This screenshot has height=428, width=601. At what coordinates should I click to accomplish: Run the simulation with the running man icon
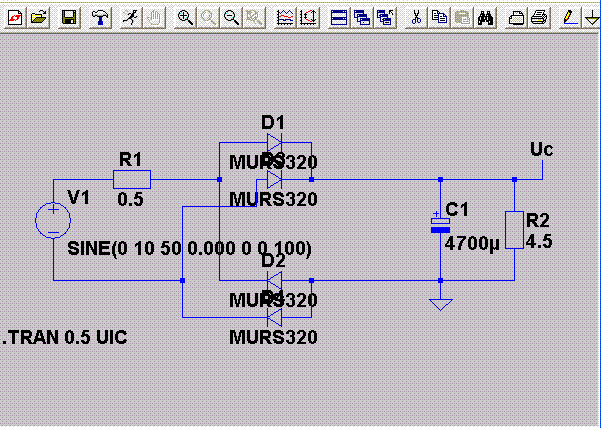click(131, 18)
